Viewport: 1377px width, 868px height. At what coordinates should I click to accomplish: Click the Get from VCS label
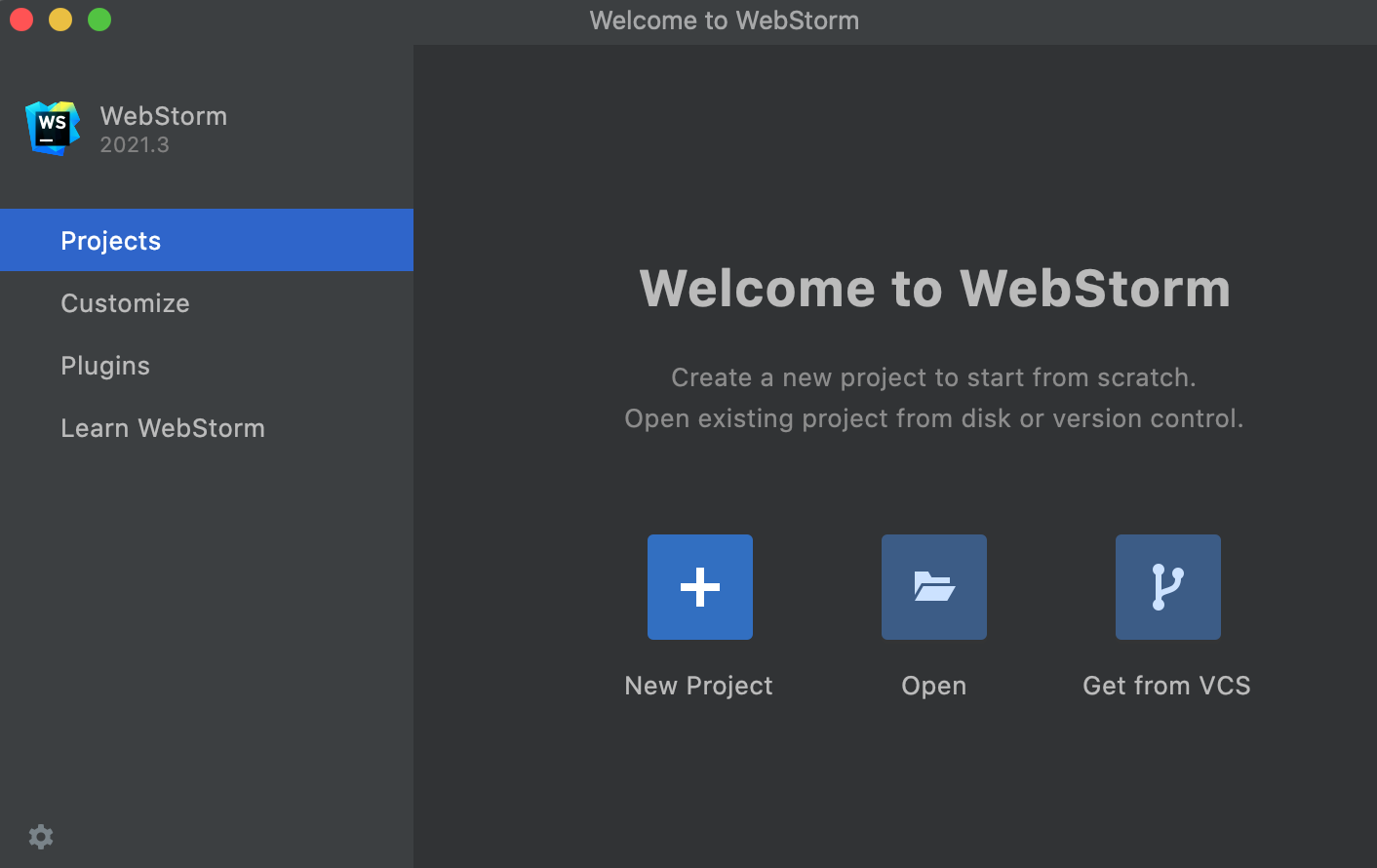coord(1166,686)
